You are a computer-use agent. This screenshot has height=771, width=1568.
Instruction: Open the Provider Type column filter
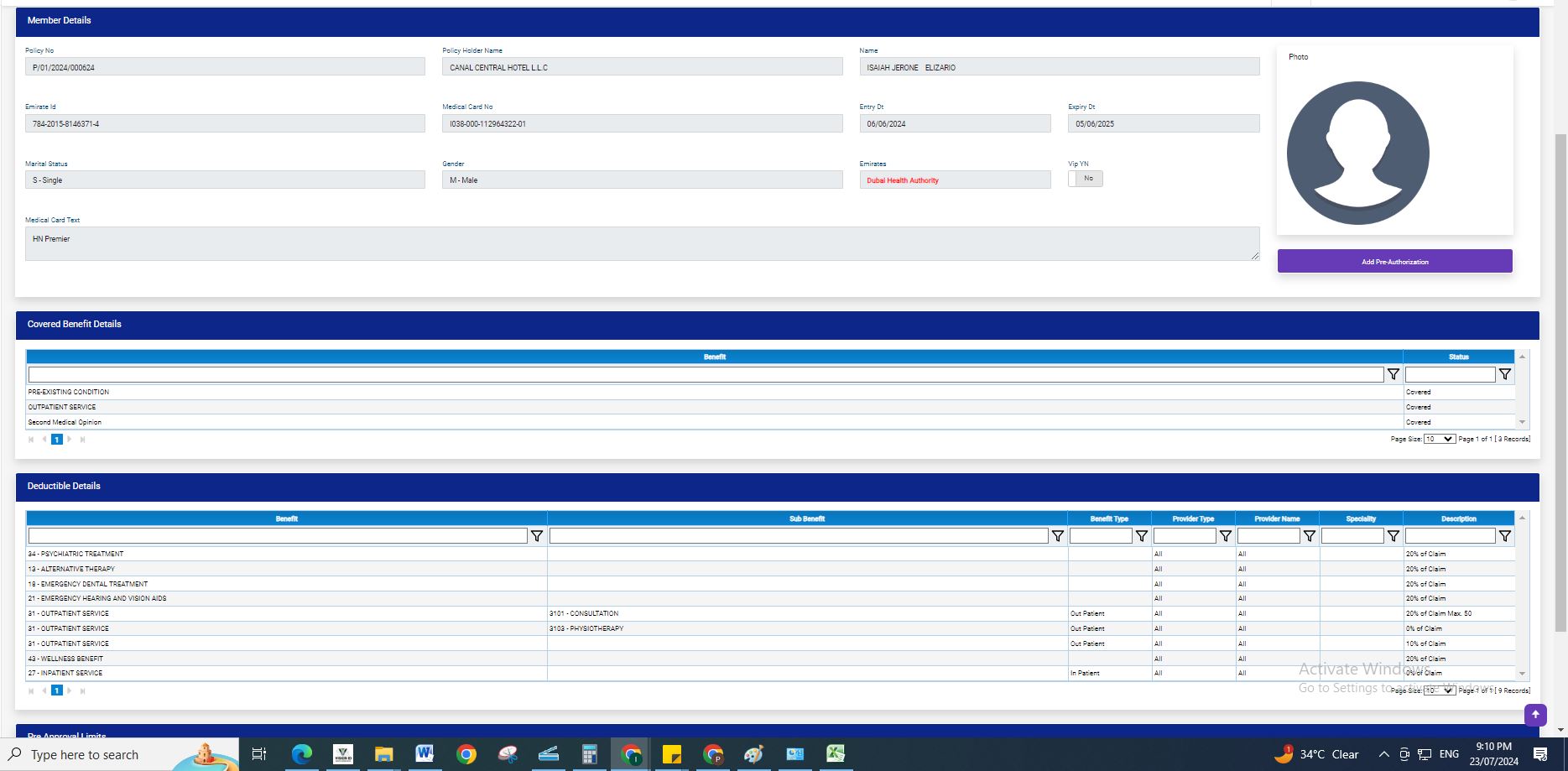coord(1225,536)
